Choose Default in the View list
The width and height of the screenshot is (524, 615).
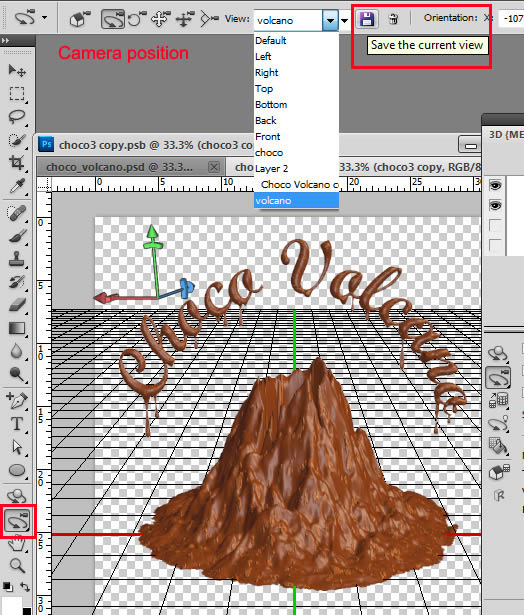coord(296,40)
